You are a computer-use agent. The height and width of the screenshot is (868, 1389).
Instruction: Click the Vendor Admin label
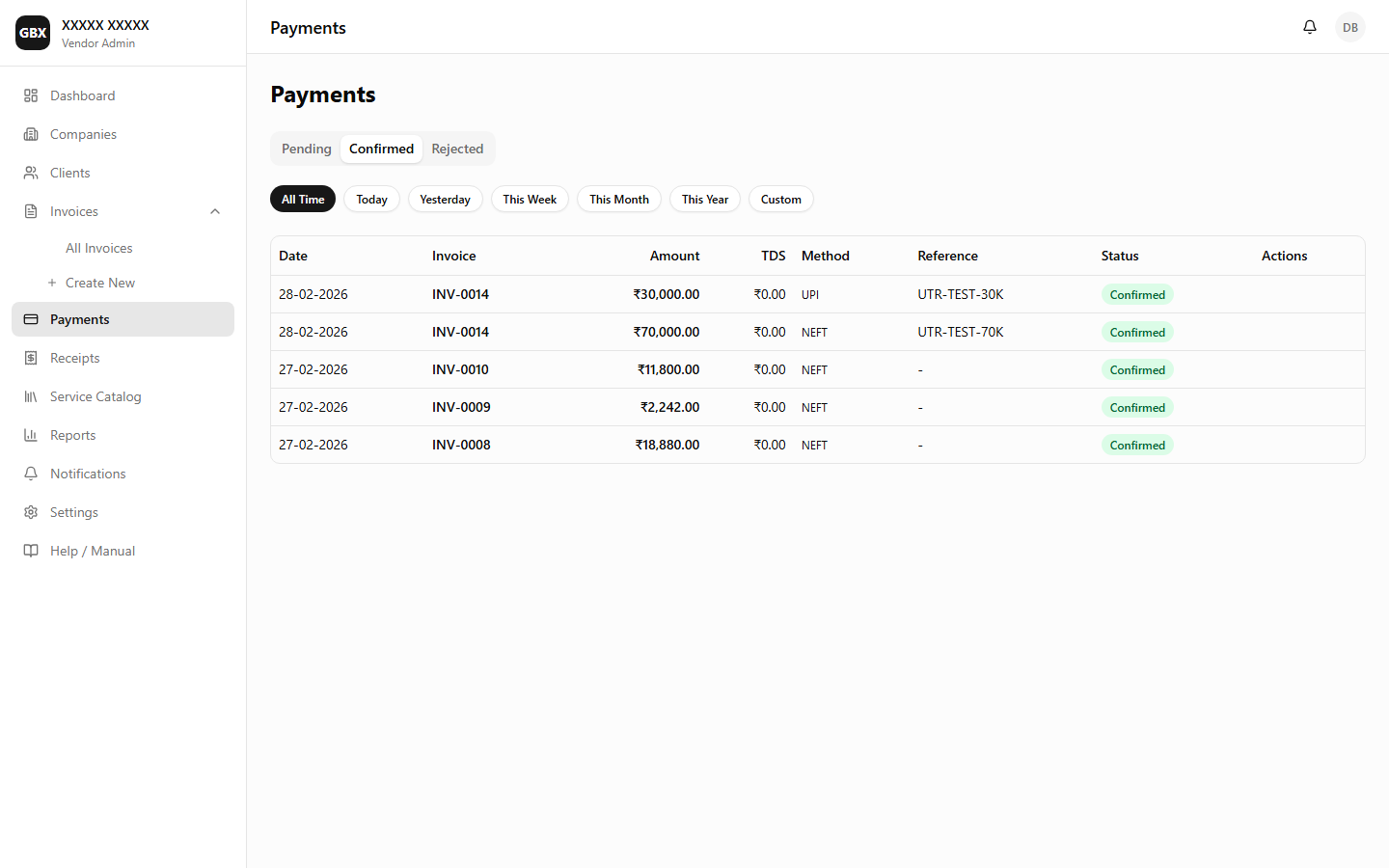98,43
